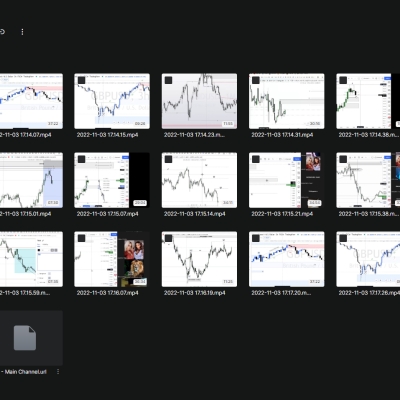The height and width of the screenshot is (400, 400).
Task: Select file name '2022-11-03 17.14.38.m...'
Action: coord(369,135)
